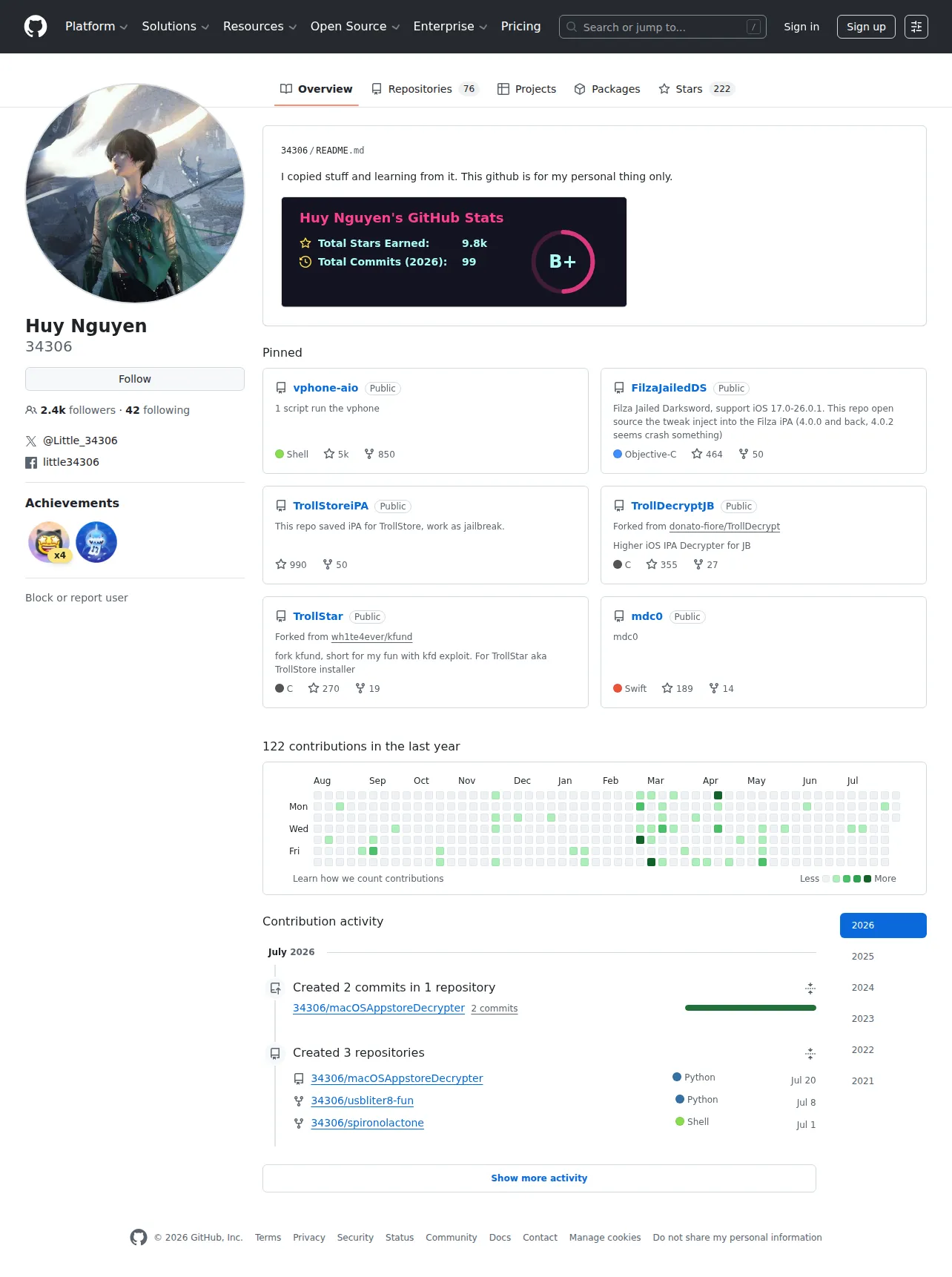This screenshot has width=952, height=1277.
Task: Select 2026 contribution year
Action: pos(883,925)
